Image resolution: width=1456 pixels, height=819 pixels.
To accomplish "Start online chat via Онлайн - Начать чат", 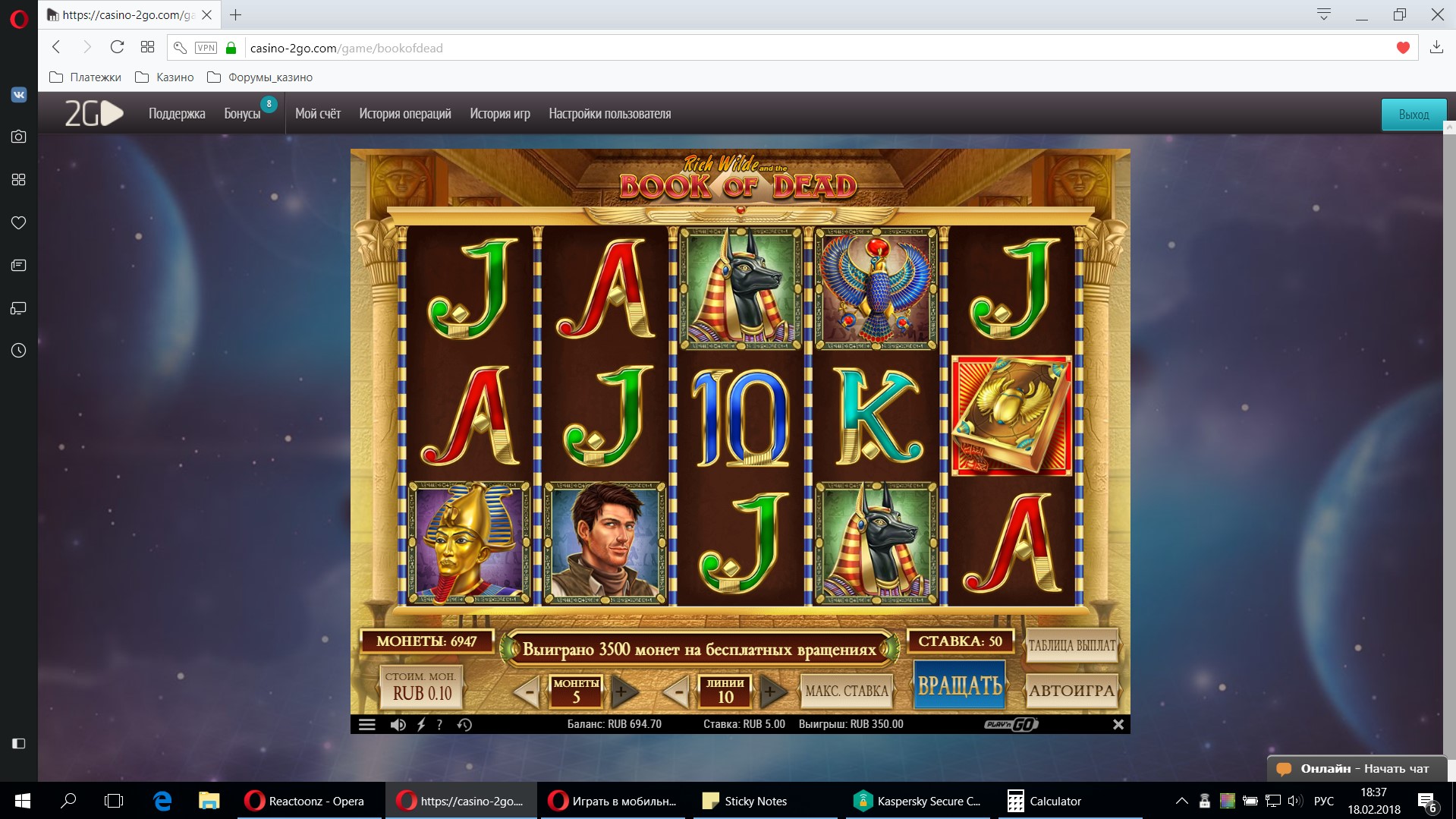I will tap(1357, 769).
